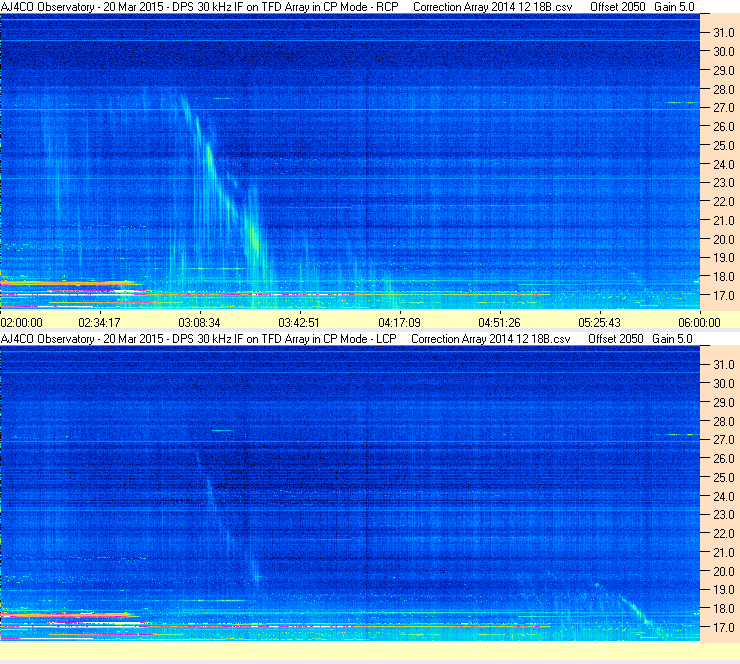
Task: Click the 02:00:00 start time label
Action: point(22,323)
